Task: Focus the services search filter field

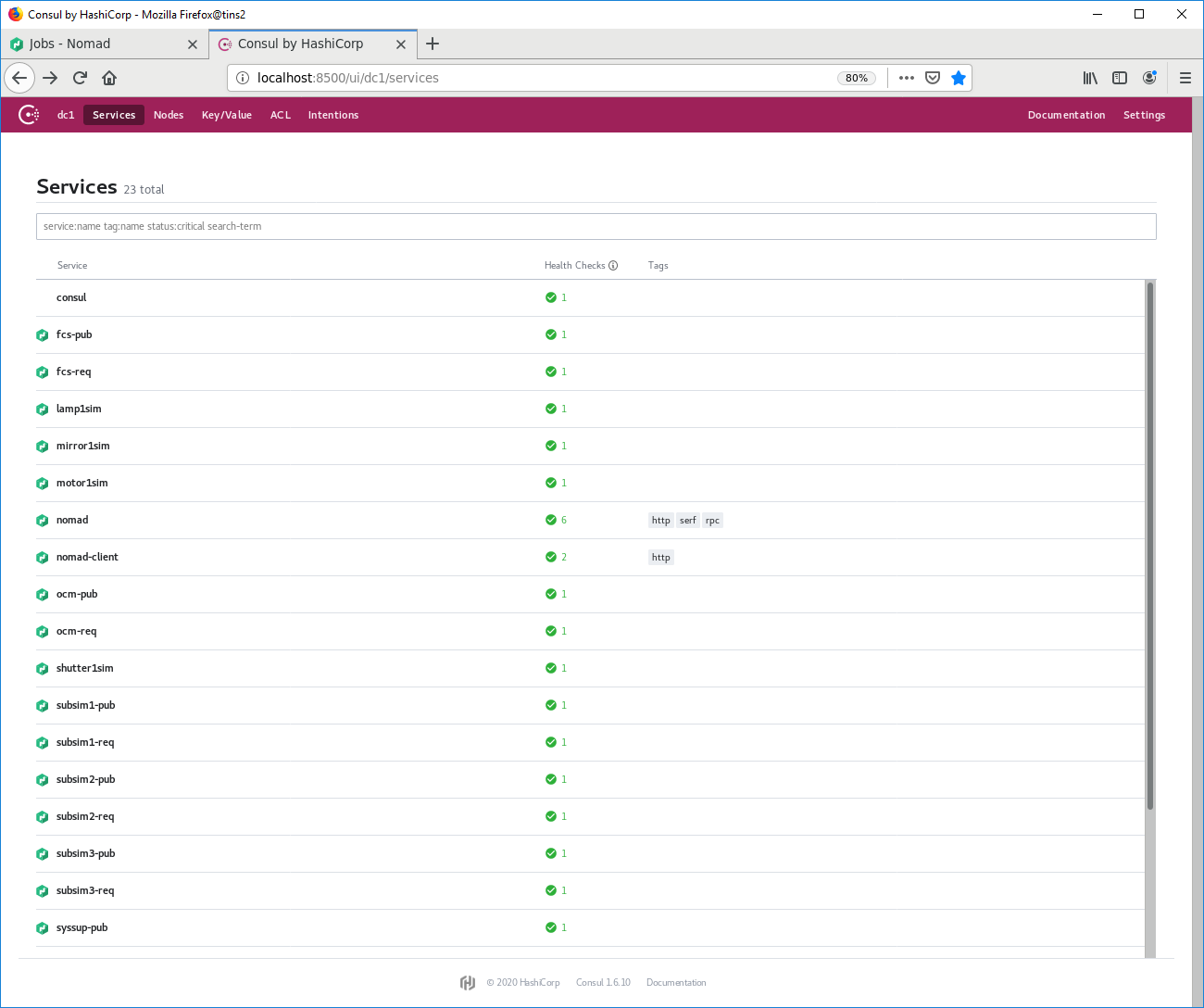Action: click(596, 226)
